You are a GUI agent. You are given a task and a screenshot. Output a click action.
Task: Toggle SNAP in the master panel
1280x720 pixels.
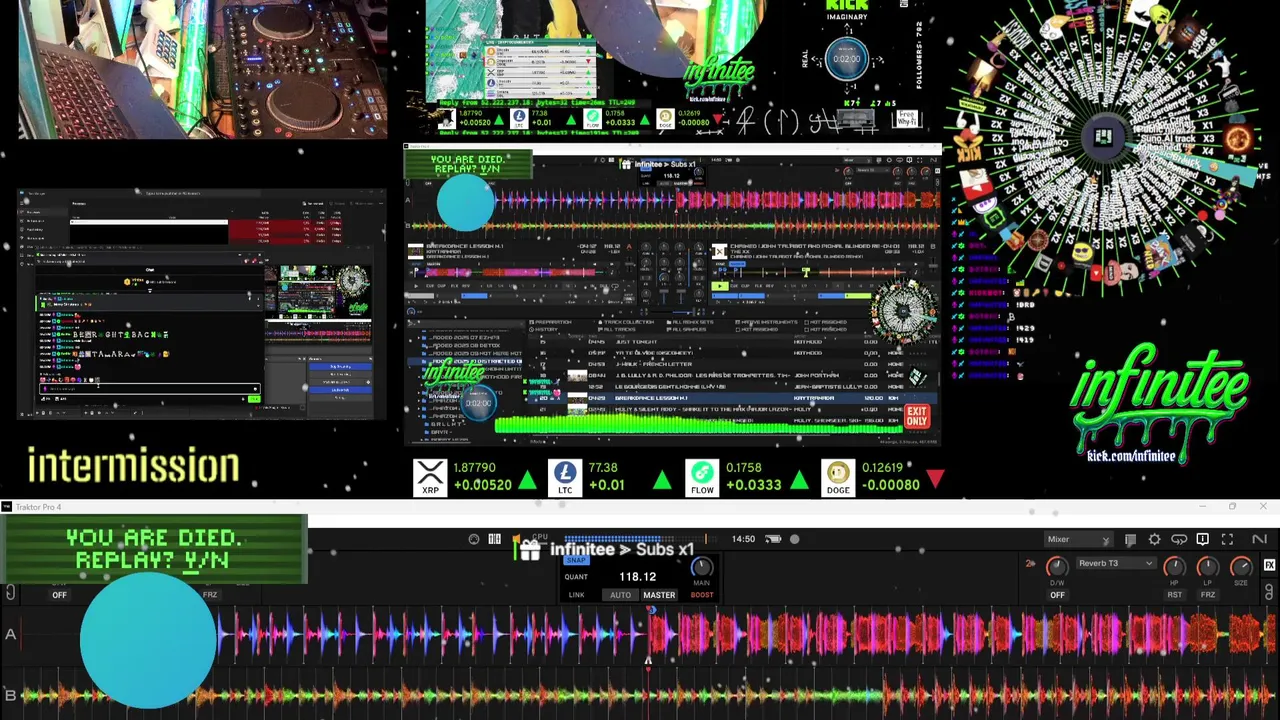(x=576, y=561)
